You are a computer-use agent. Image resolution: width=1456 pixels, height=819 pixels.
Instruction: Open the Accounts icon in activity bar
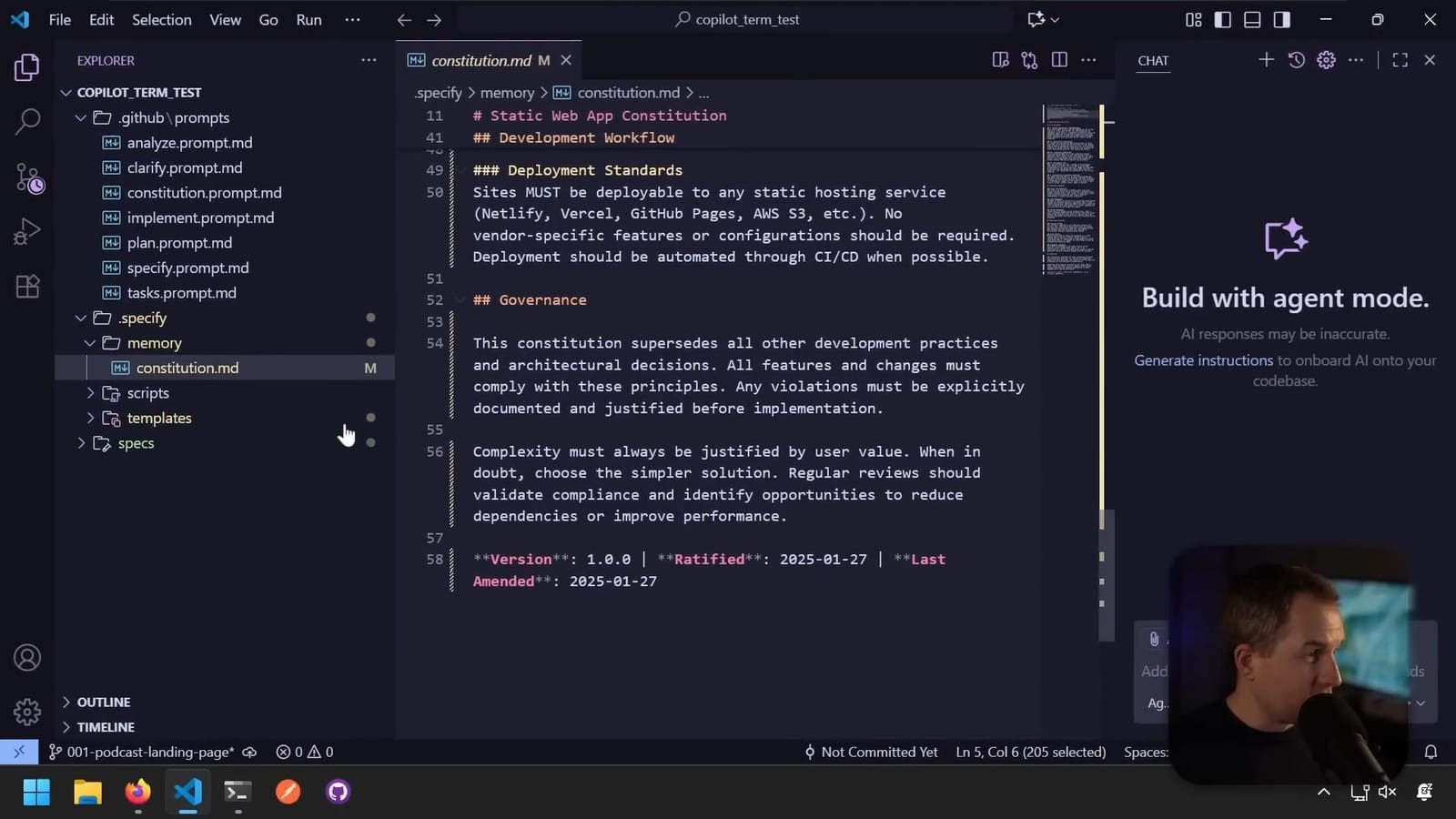tap(26, 657)
